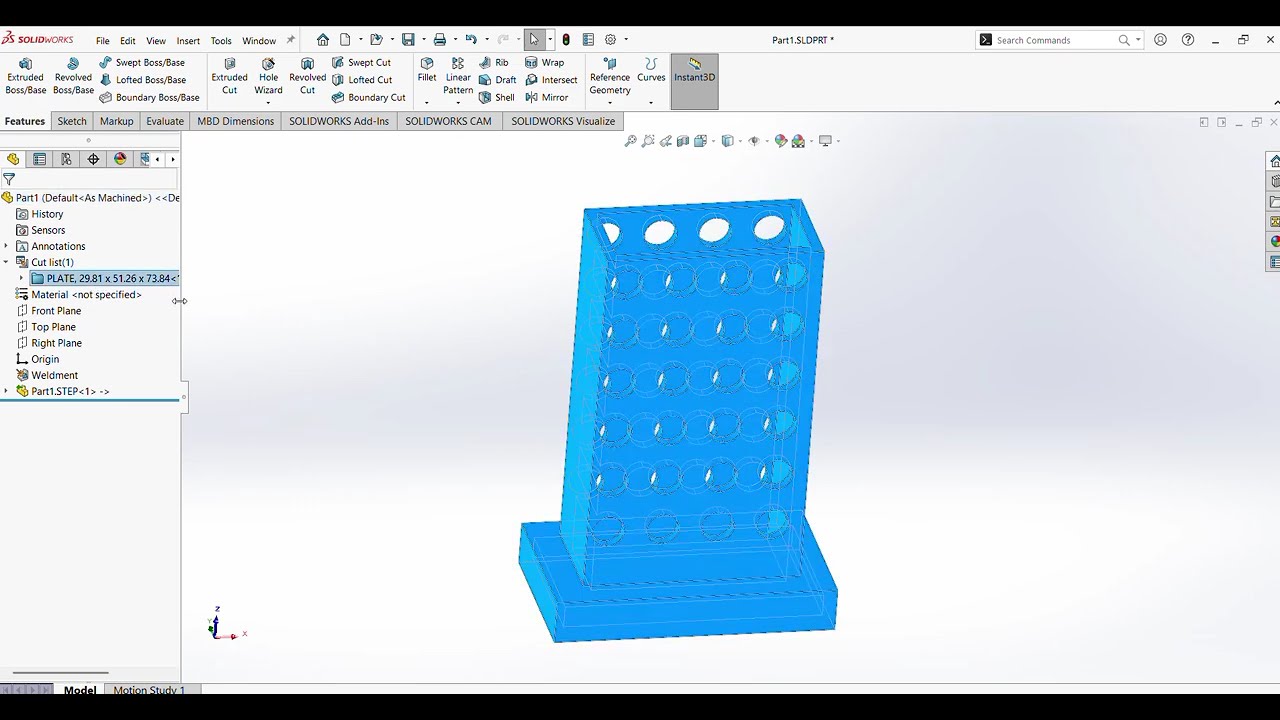Open Reference Geometry dropdown
Image resolution: width=1280 pixels, height=720 pixels.
(x=609, y=102)
